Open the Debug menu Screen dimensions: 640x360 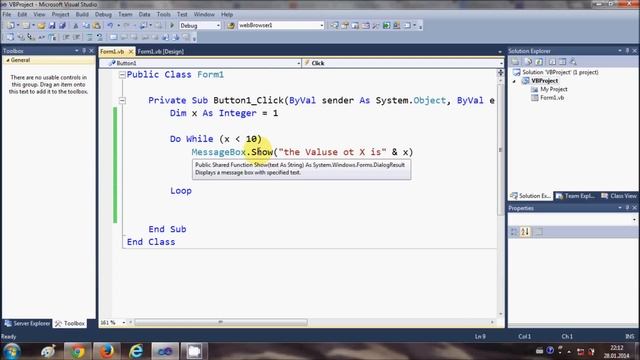[103, 14]
